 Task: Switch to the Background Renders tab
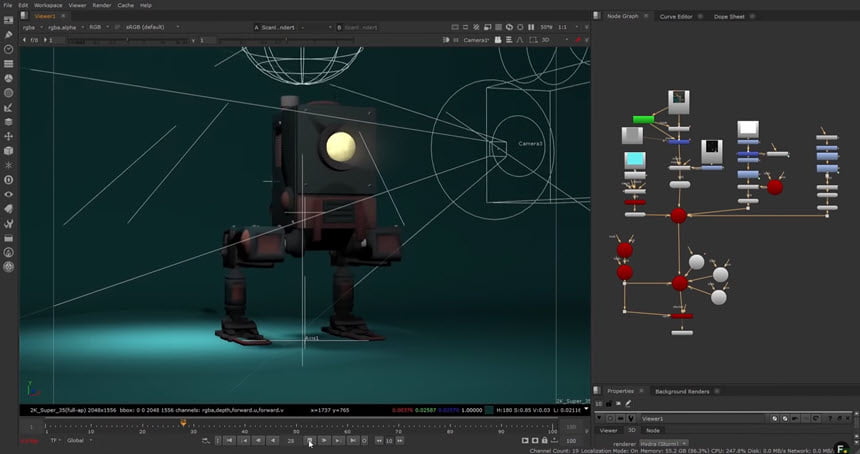pyautogui.click(x=682, y=391)
